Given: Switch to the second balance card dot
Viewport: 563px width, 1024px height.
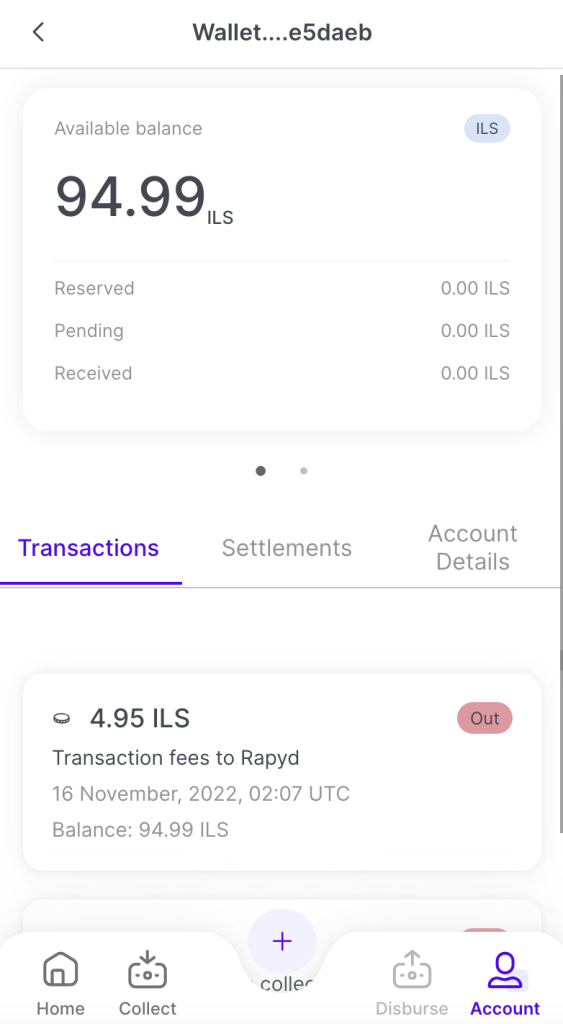Looking at the screenshot, I should [x=304, y=471].
